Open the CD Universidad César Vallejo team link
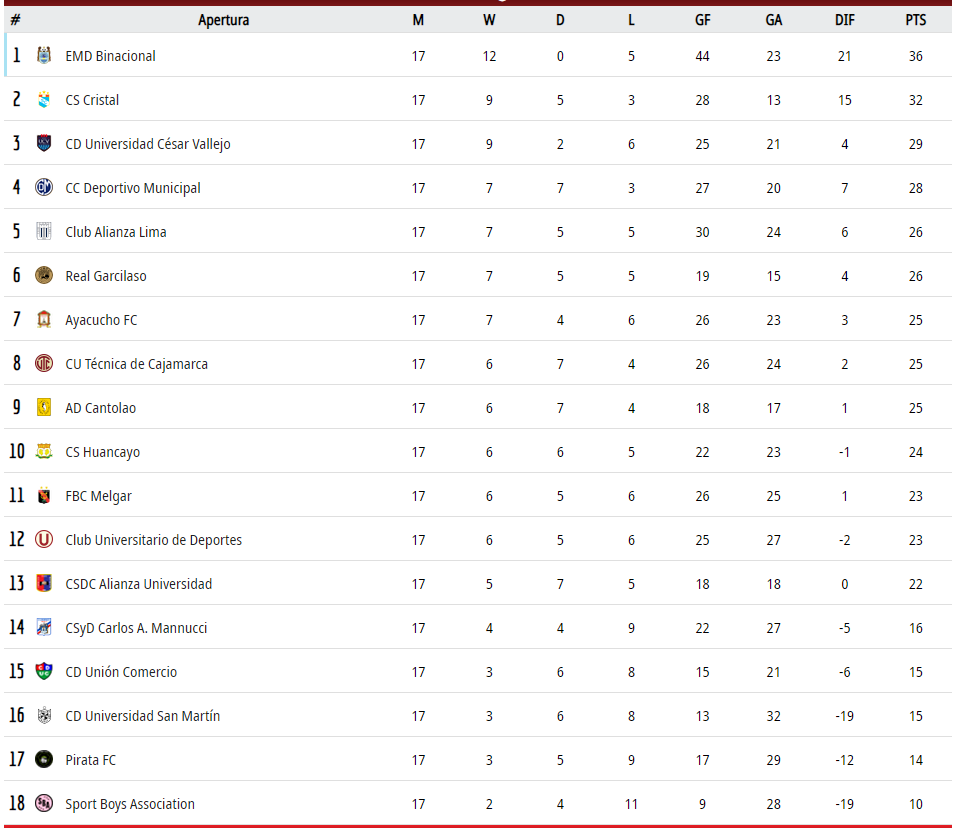This screenshot has height=828, width=953. point(148,144)
